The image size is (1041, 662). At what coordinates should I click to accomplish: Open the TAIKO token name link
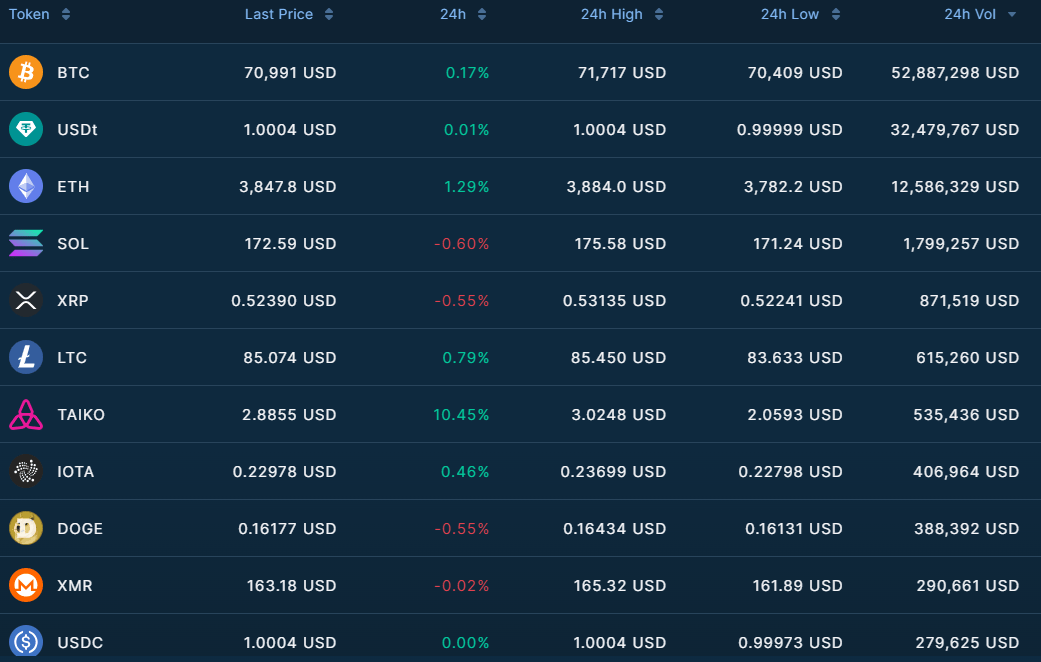point(81,415)
